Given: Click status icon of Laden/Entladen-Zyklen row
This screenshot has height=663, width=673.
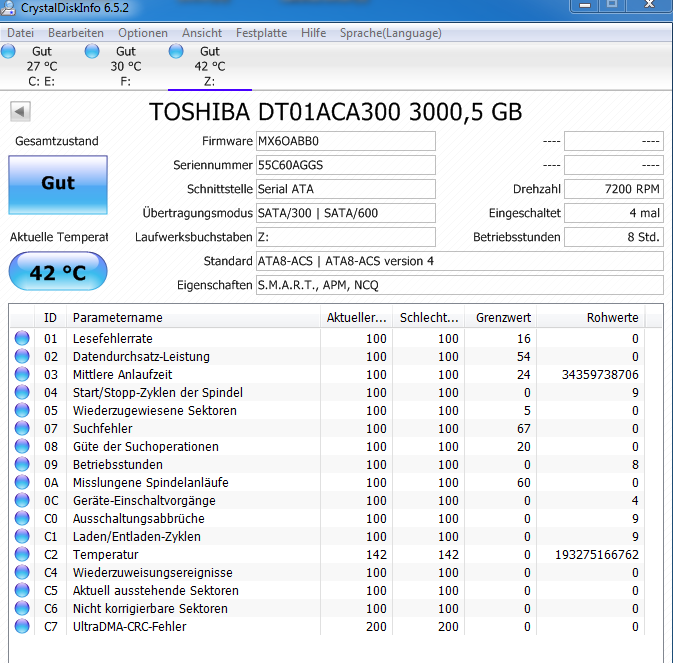Looking at the screenshot, I should pyautogui.click(x=22, y=536).
